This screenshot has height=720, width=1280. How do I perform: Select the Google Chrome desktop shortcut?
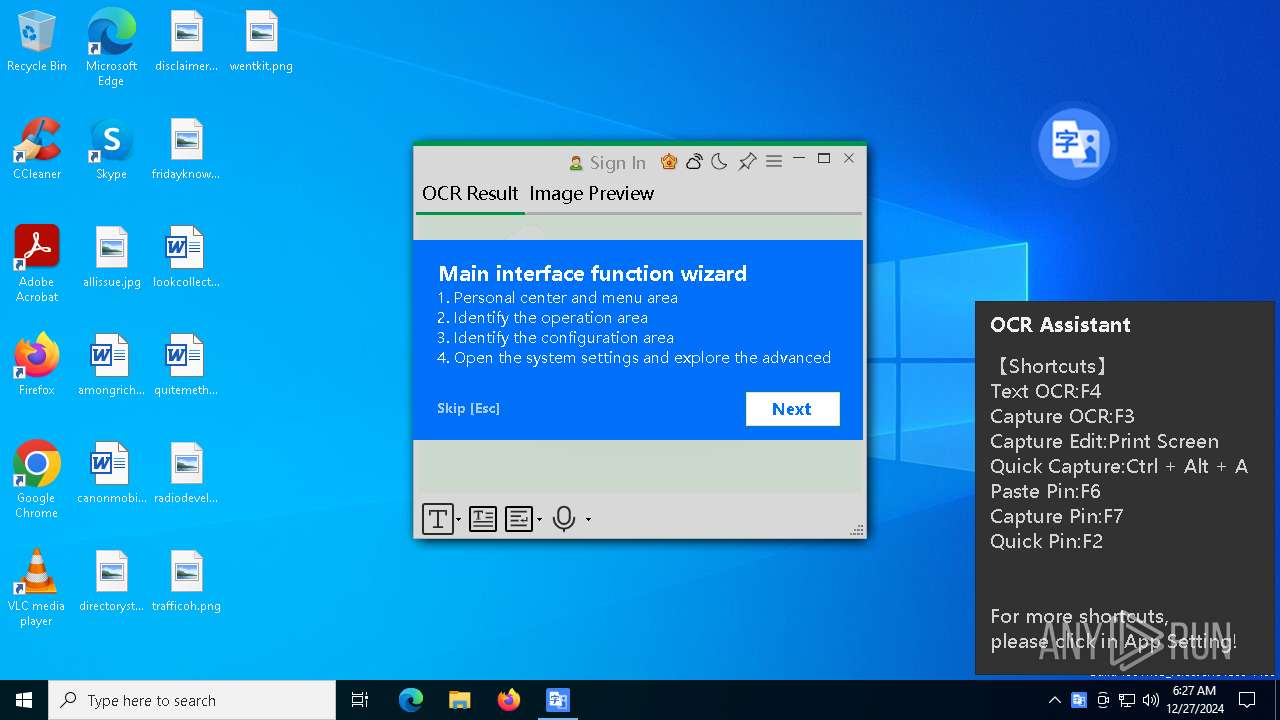pos(37,480)
